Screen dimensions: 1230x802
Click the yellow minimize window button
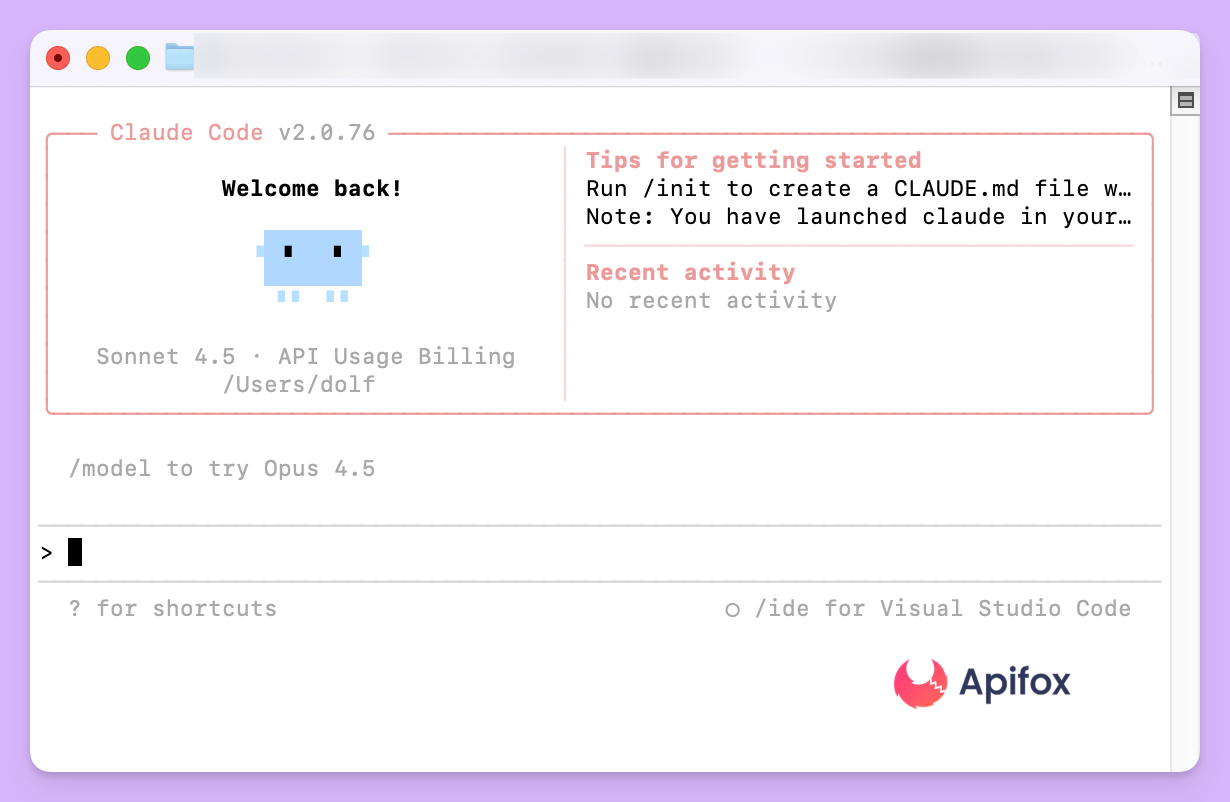[x=98, y=58]
